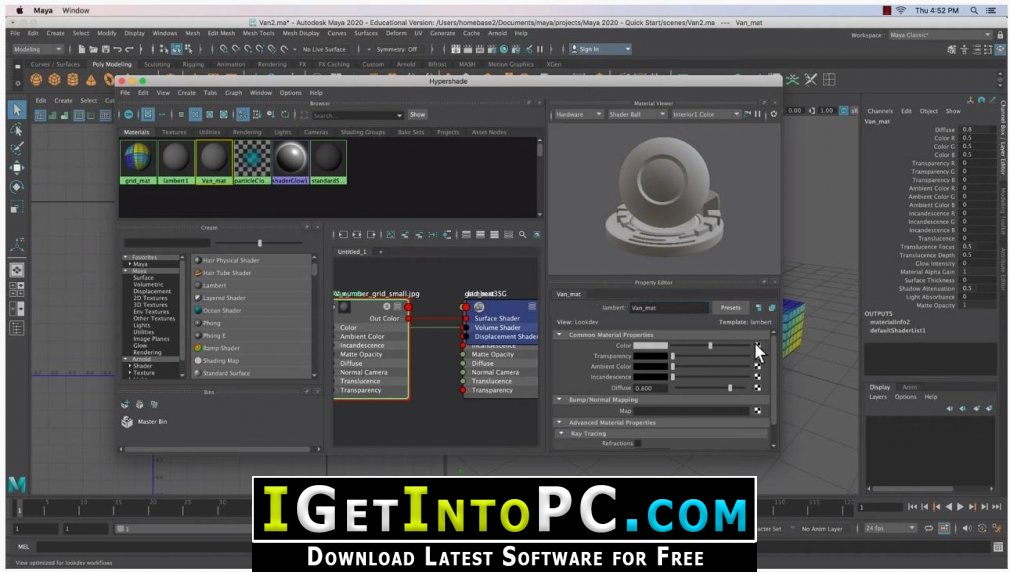This screenshot has width=1010, height=572.
Task: Create a polygon sphere from the shelf
Action: pos(36,80)
